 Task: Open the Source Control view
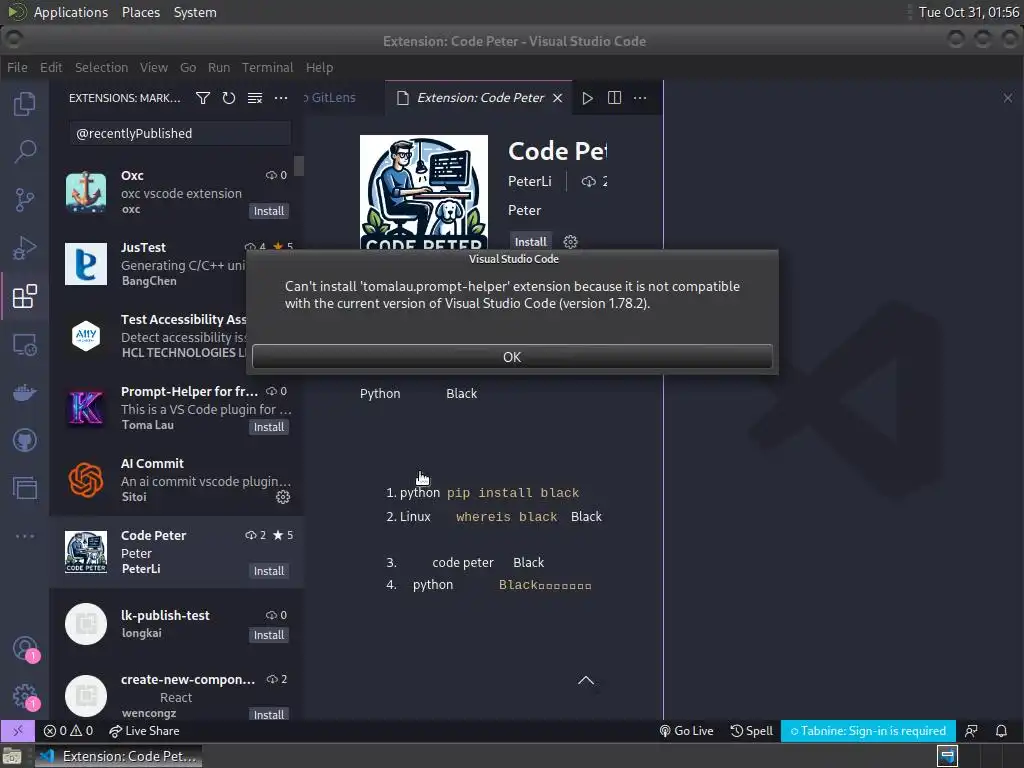coord(24,200)
